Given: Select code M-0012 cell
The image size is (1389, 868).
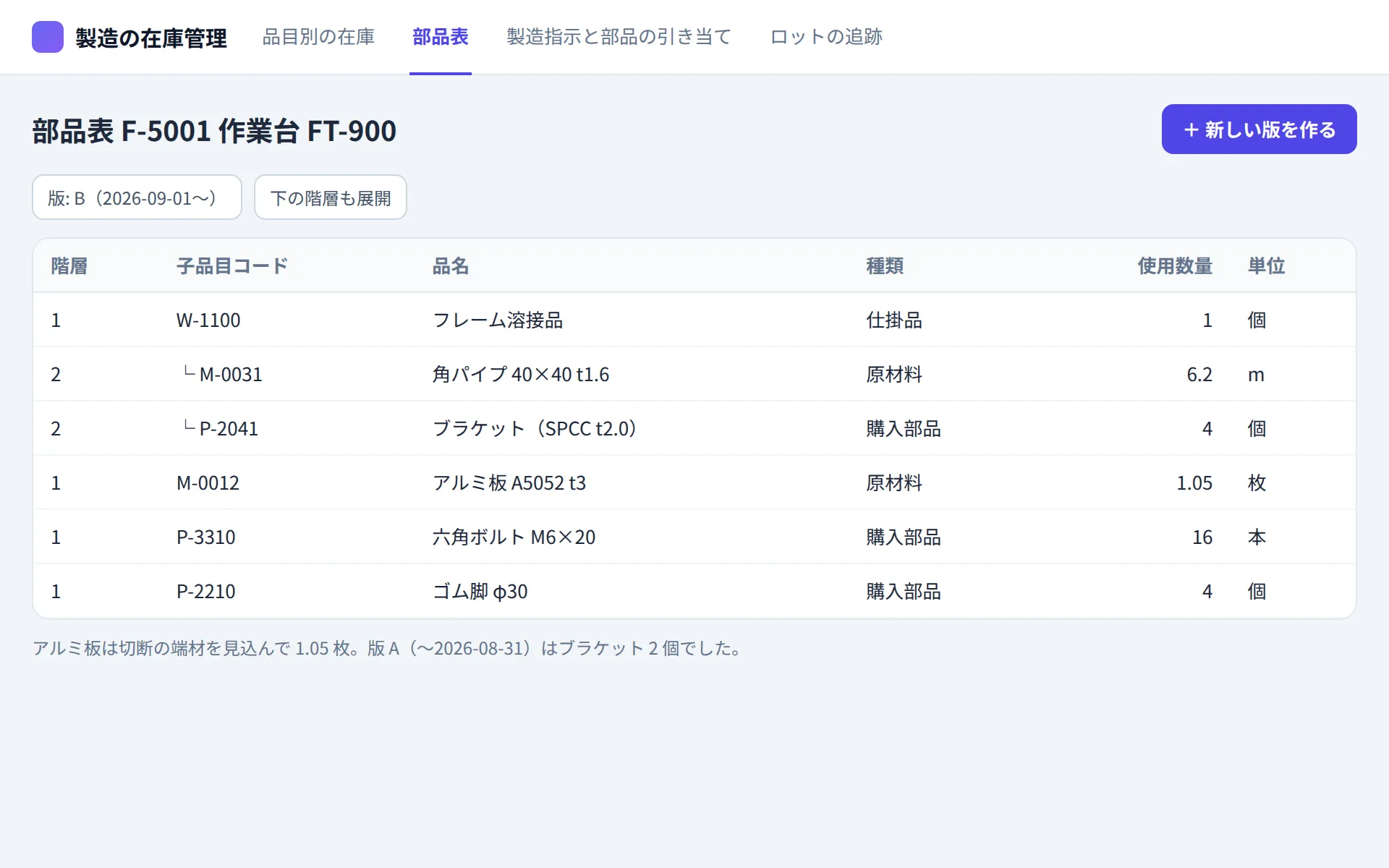Looking at the screenshot, I should [x=208, y=483].
